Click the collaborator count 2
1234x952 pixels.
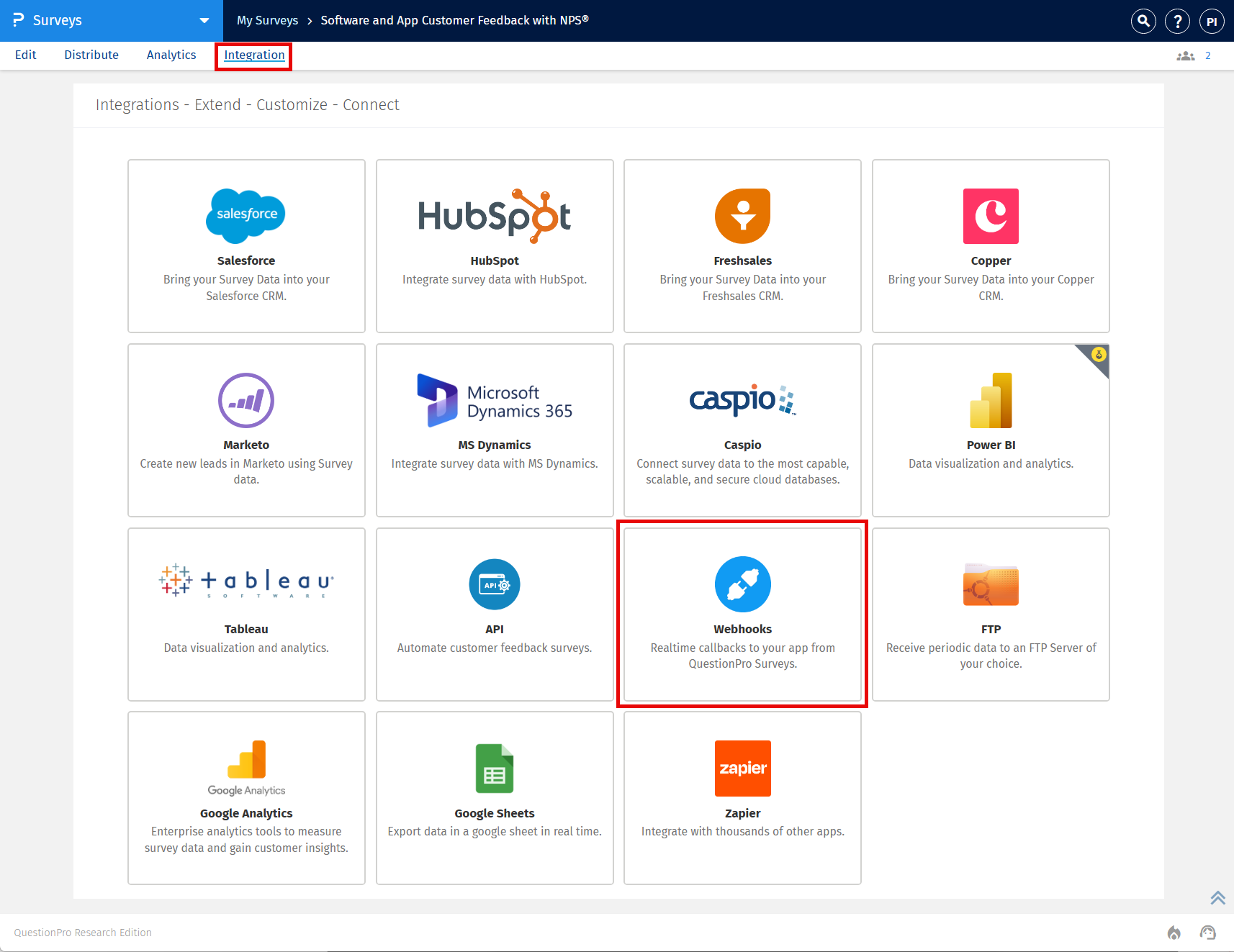[x=1208, y=55]
